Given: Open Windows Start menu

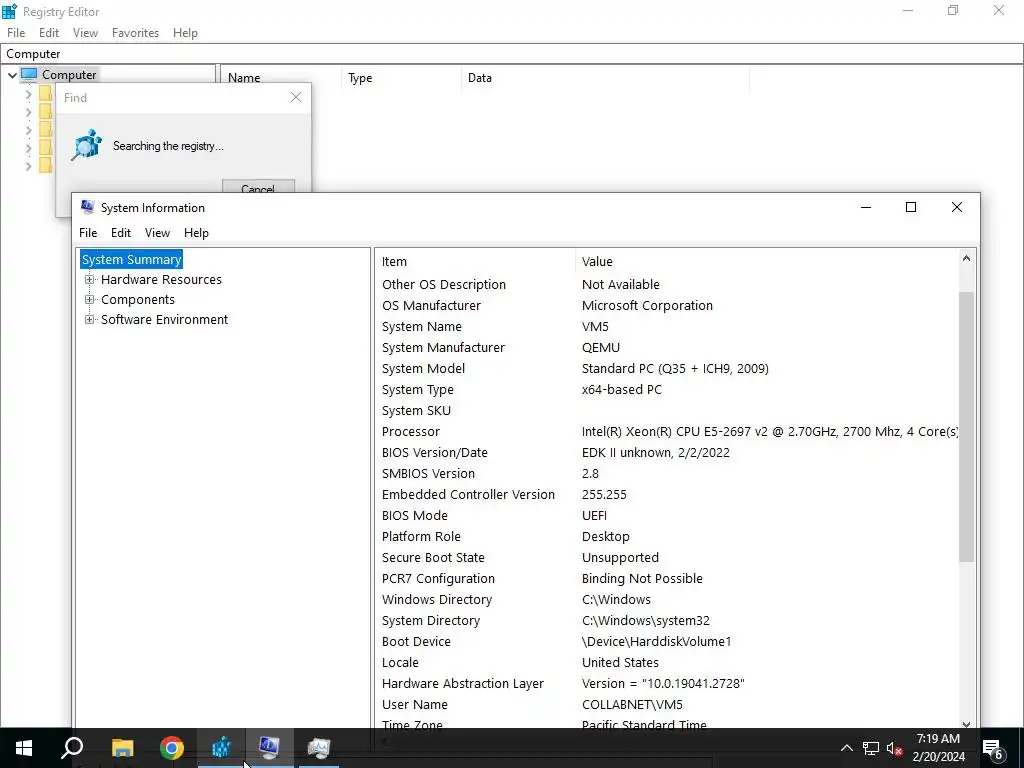Looking at the screenshot, I should [x=24, y=748].
